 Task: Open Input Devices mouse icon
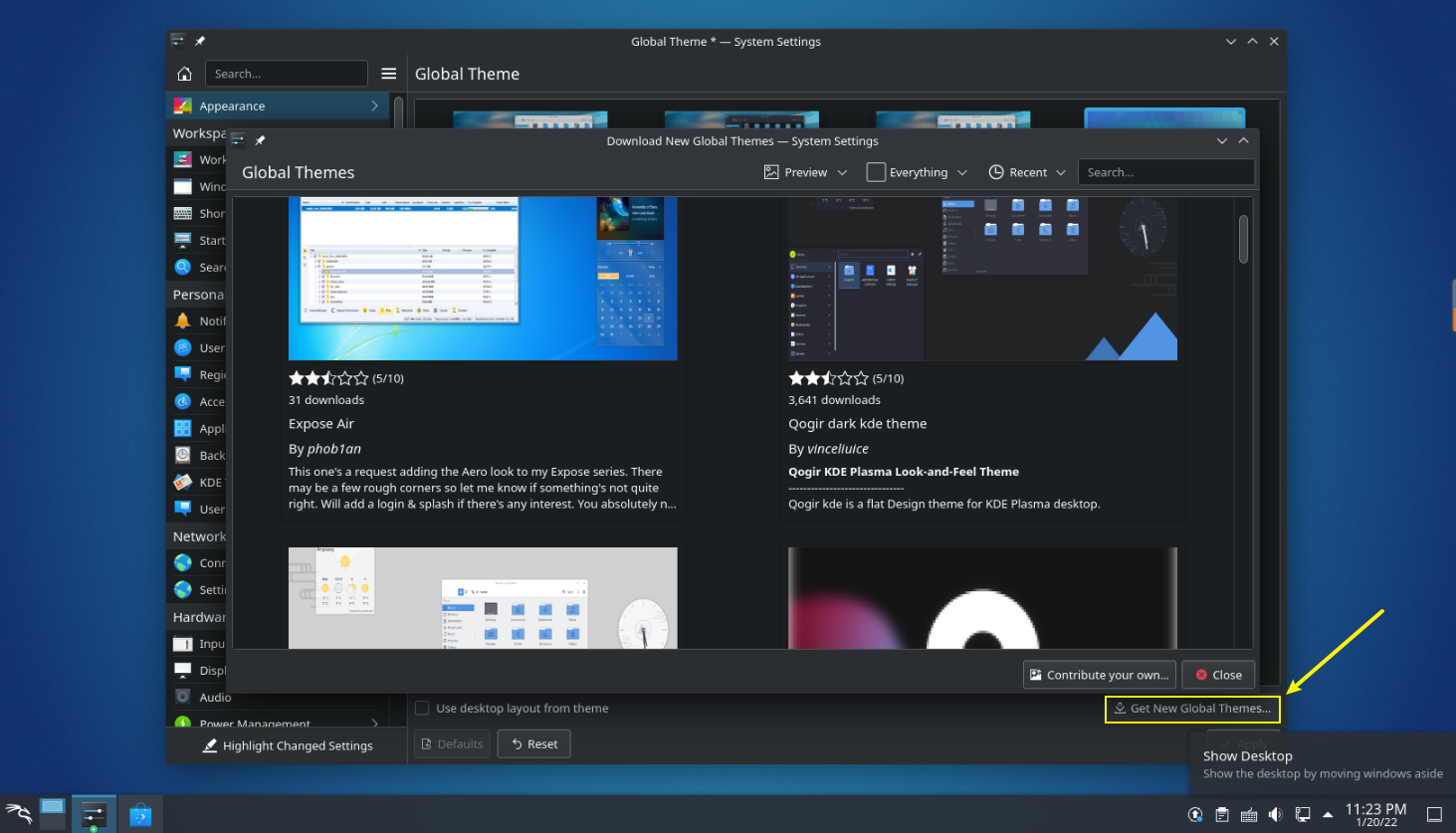click(183, 643)
